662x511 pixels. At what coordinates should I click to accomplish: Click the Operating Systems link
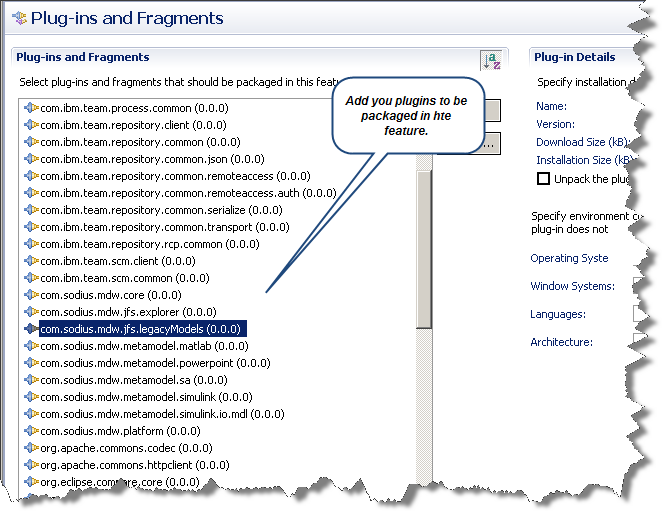point(569,258)
